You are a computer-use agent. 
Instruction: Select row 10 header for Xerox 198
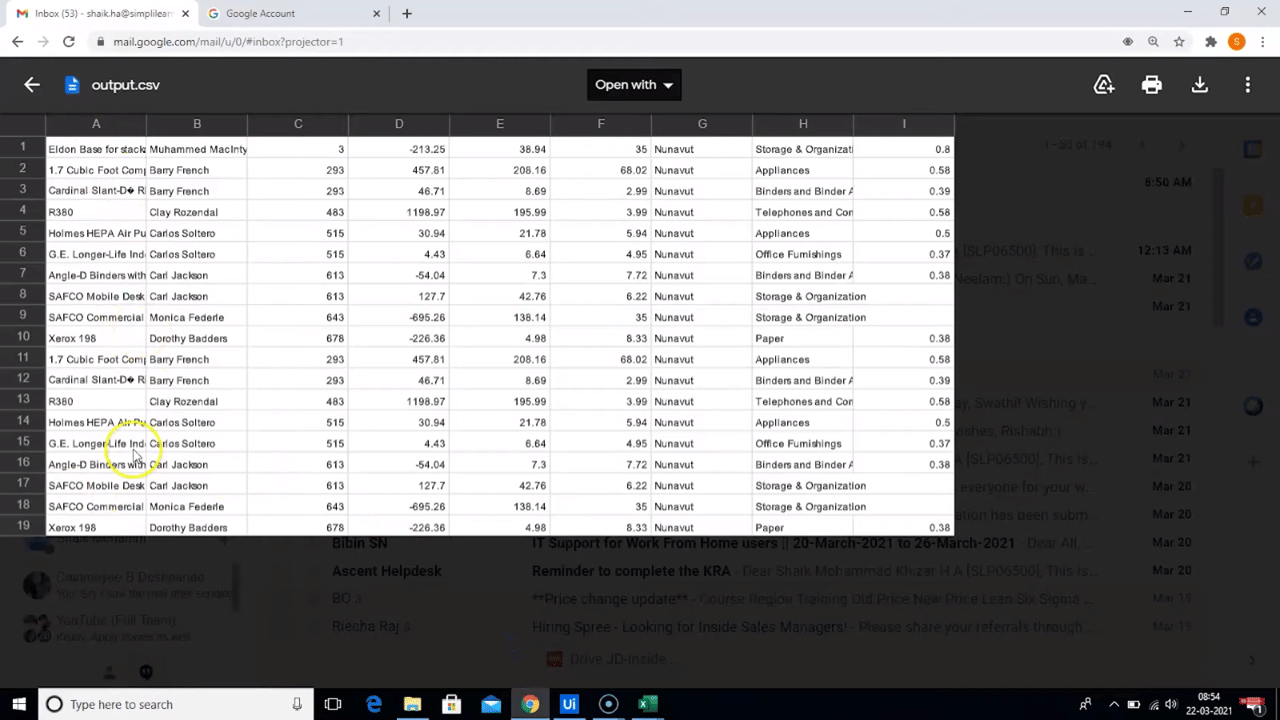(23, 338)
